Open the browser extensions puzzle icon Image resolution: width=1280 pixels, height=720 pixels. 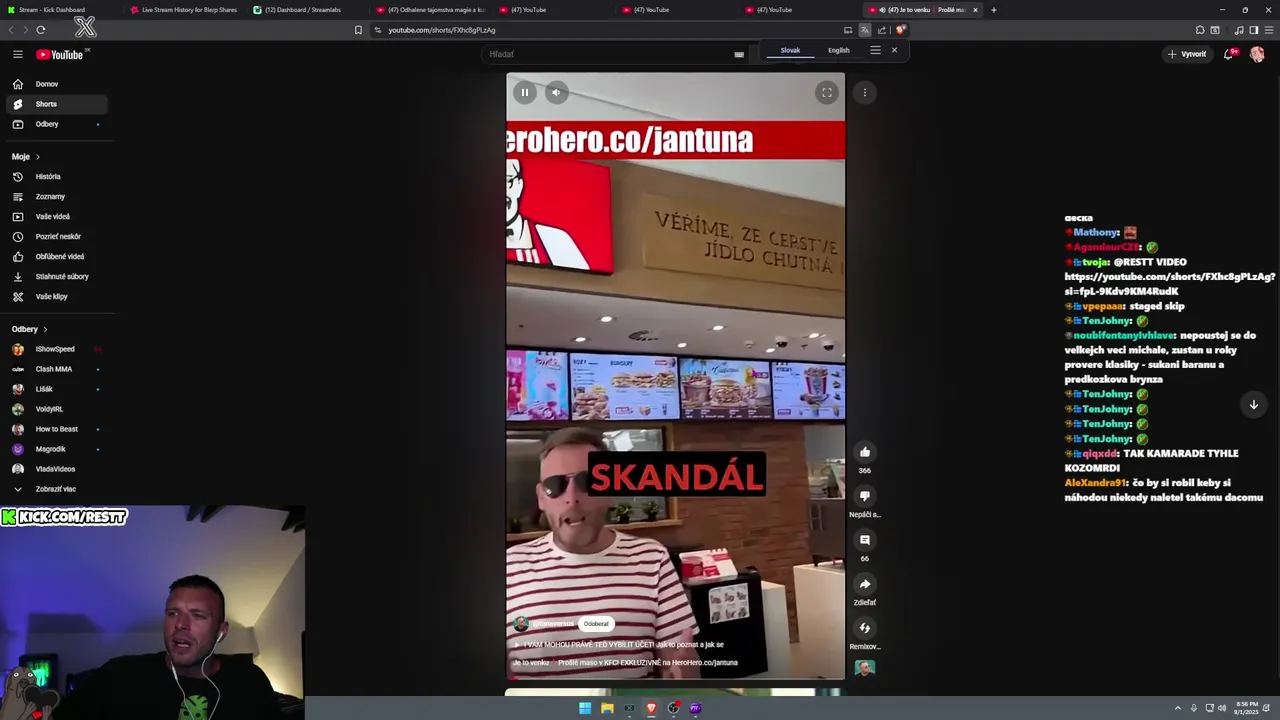point(1200,30)
